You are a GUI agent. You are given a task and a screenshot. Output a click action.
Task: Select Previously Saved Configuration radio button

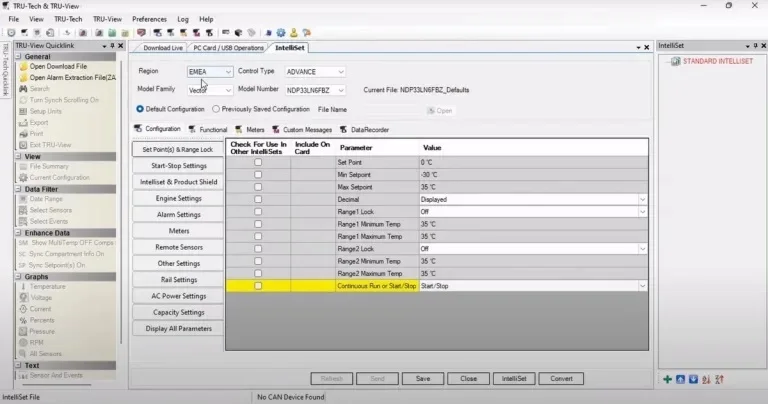tap(216, 109)
